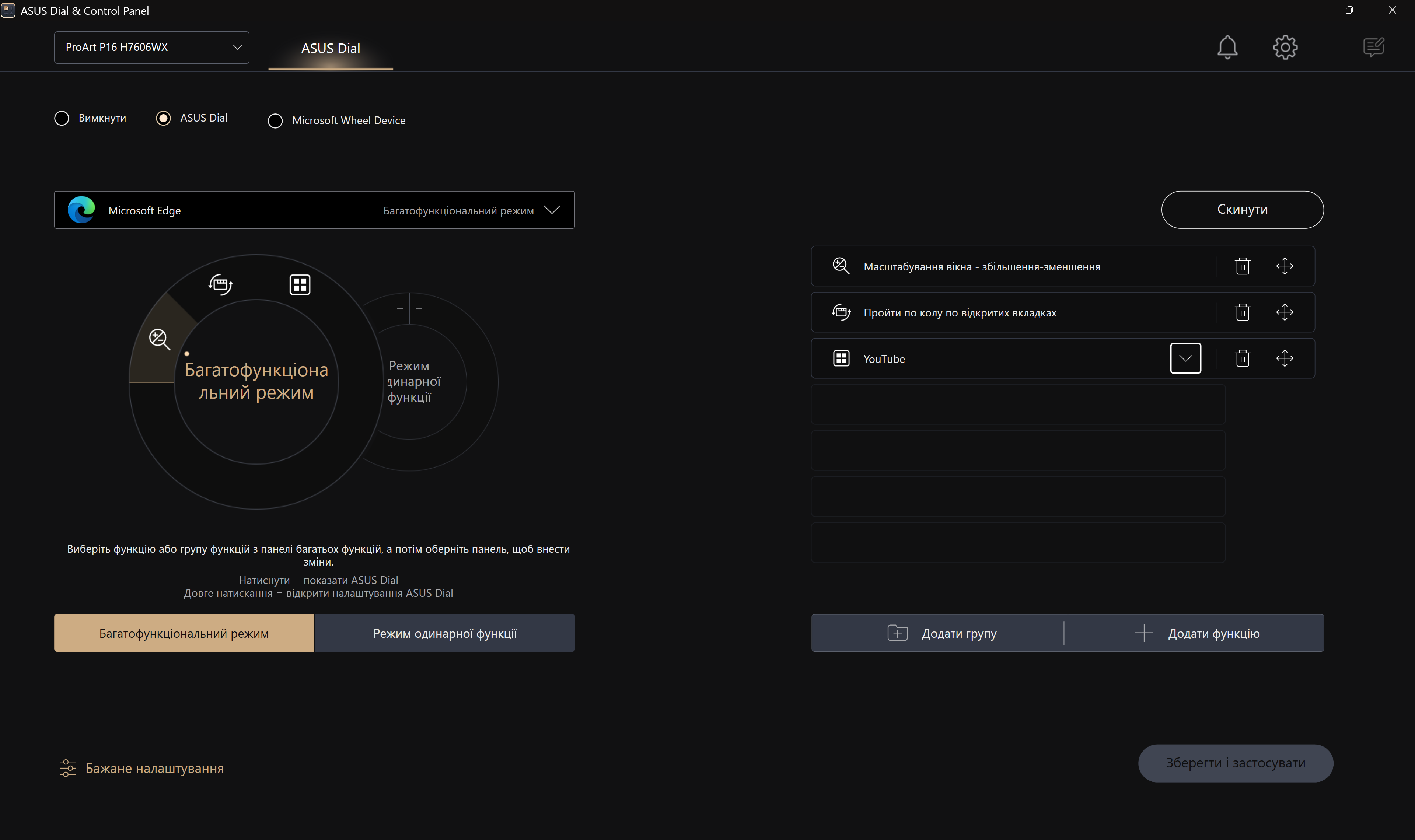Open the notifications bell icon

(x=1227, y=47)
